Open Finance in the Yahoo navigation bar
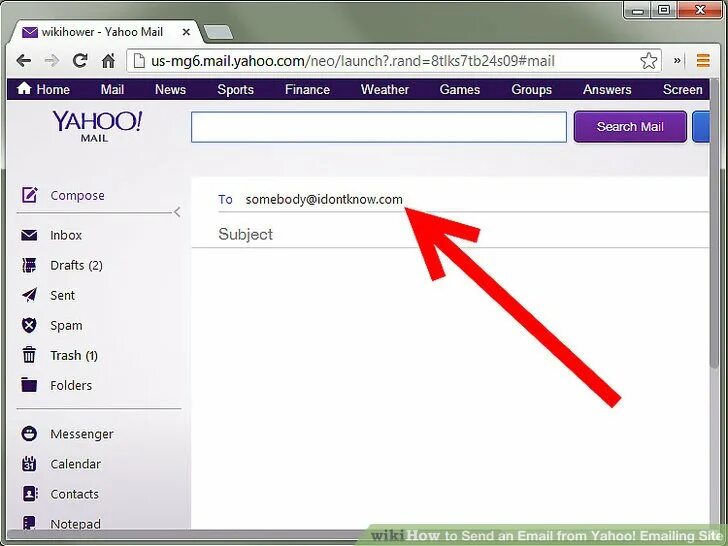This screenshot has height=546, width=728. [307, 89]
